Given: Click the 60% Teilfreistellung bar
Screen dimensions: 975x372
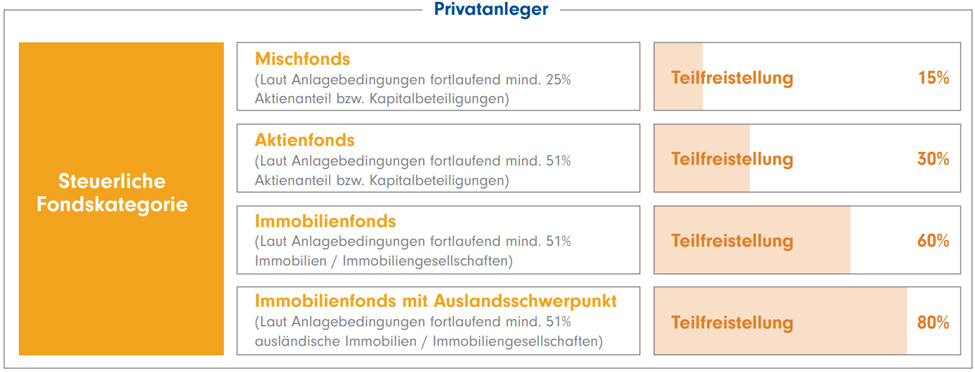Looking at the screenshot, I should pyautogui.click(x=807, y=240).
